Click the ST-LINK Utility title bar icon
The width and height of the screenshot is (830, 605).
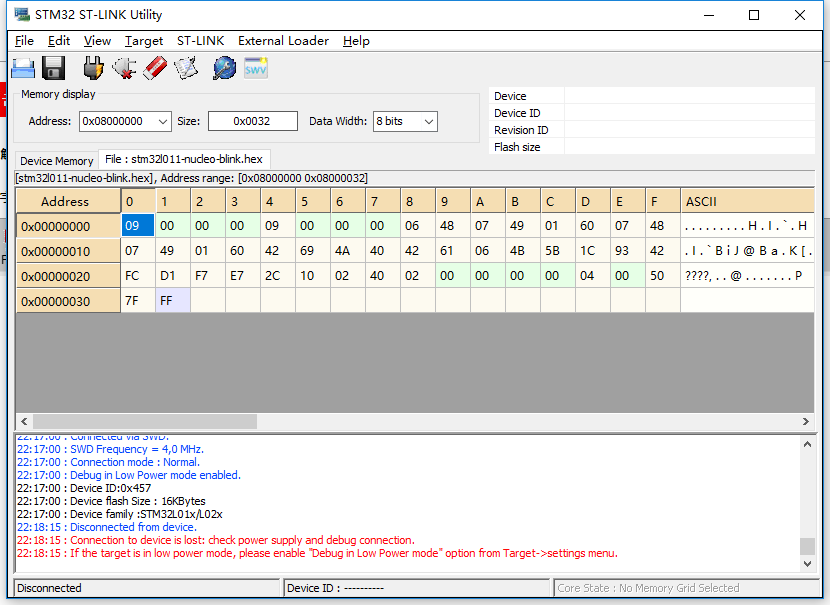tap(22, 14)
